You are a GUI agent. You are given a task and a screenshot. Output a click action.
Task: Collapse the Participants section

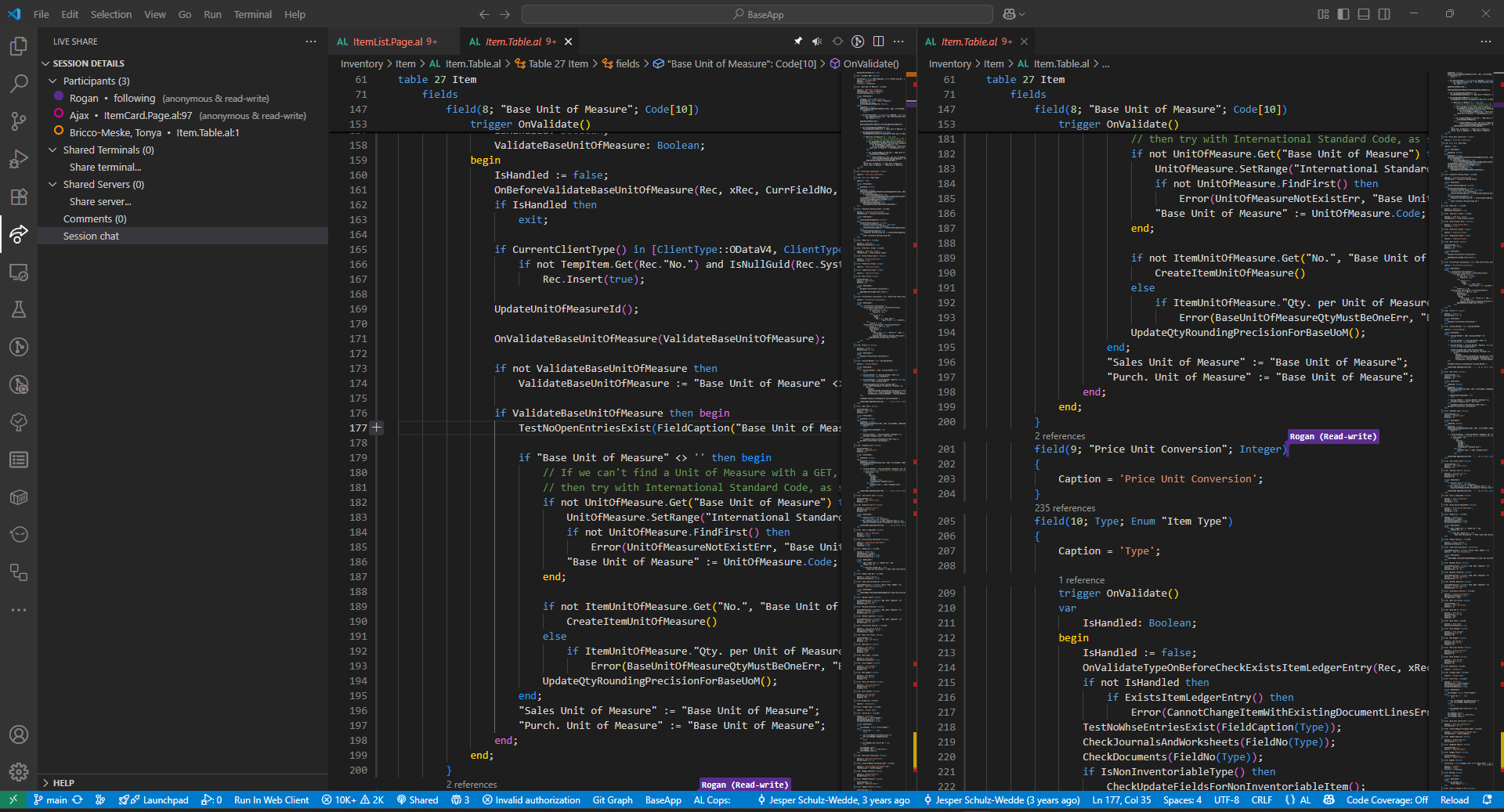point(52,81)
